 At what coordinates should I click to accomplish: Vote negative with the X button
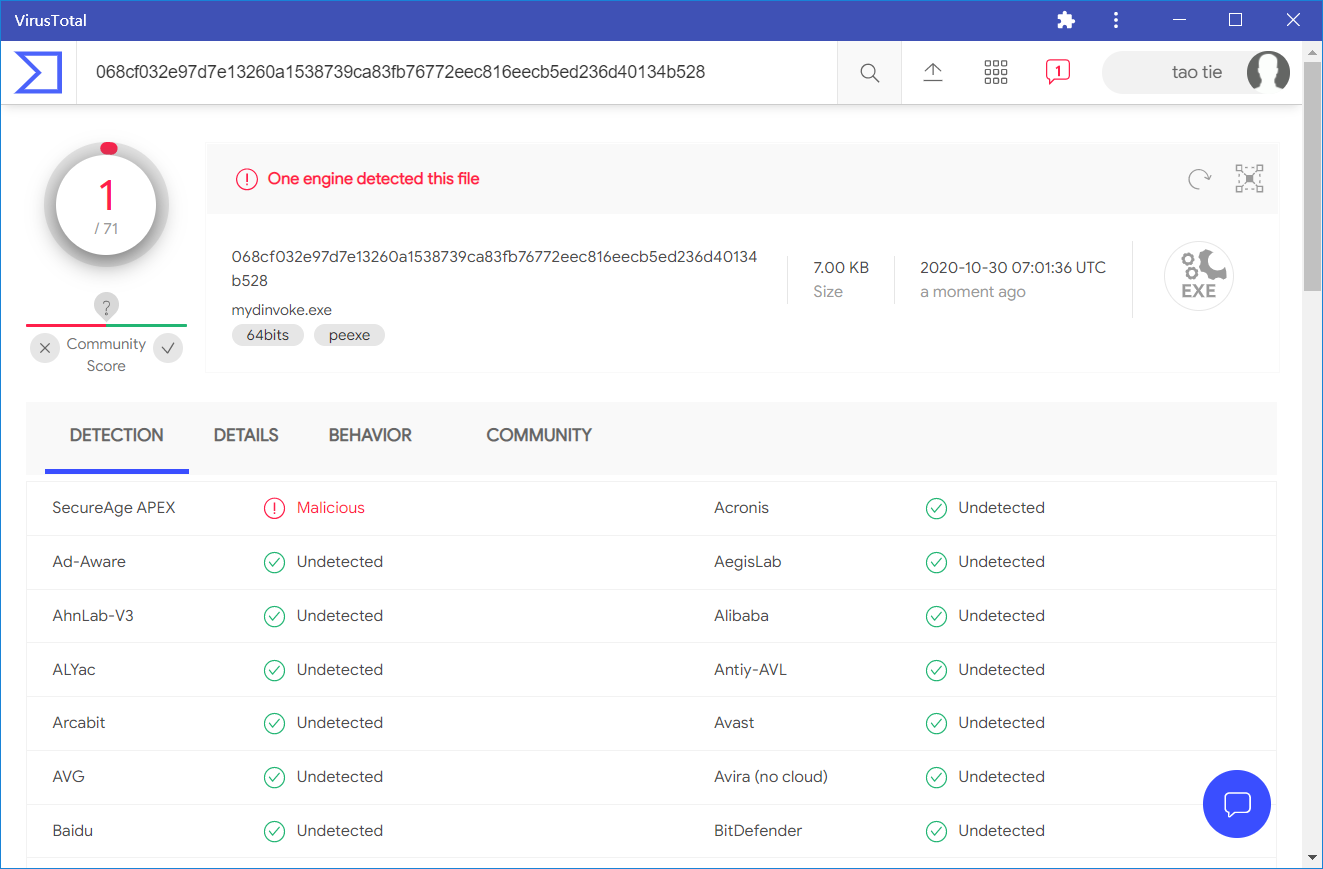pos(45,348)
